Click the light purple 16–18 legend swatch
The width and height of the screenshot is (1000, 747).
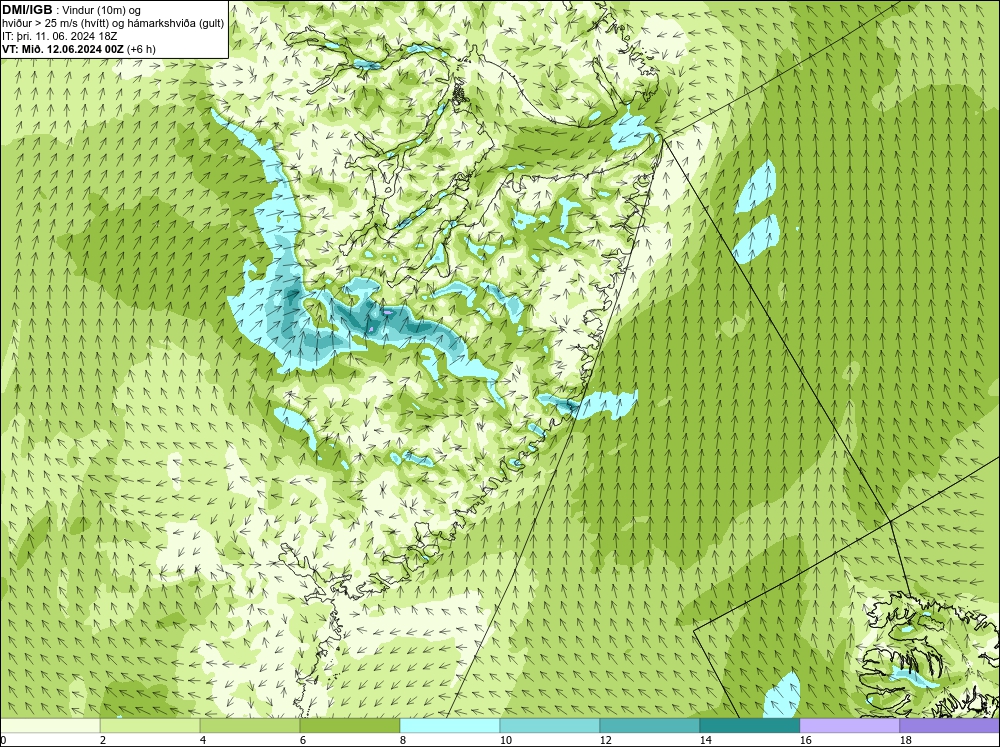850,726
